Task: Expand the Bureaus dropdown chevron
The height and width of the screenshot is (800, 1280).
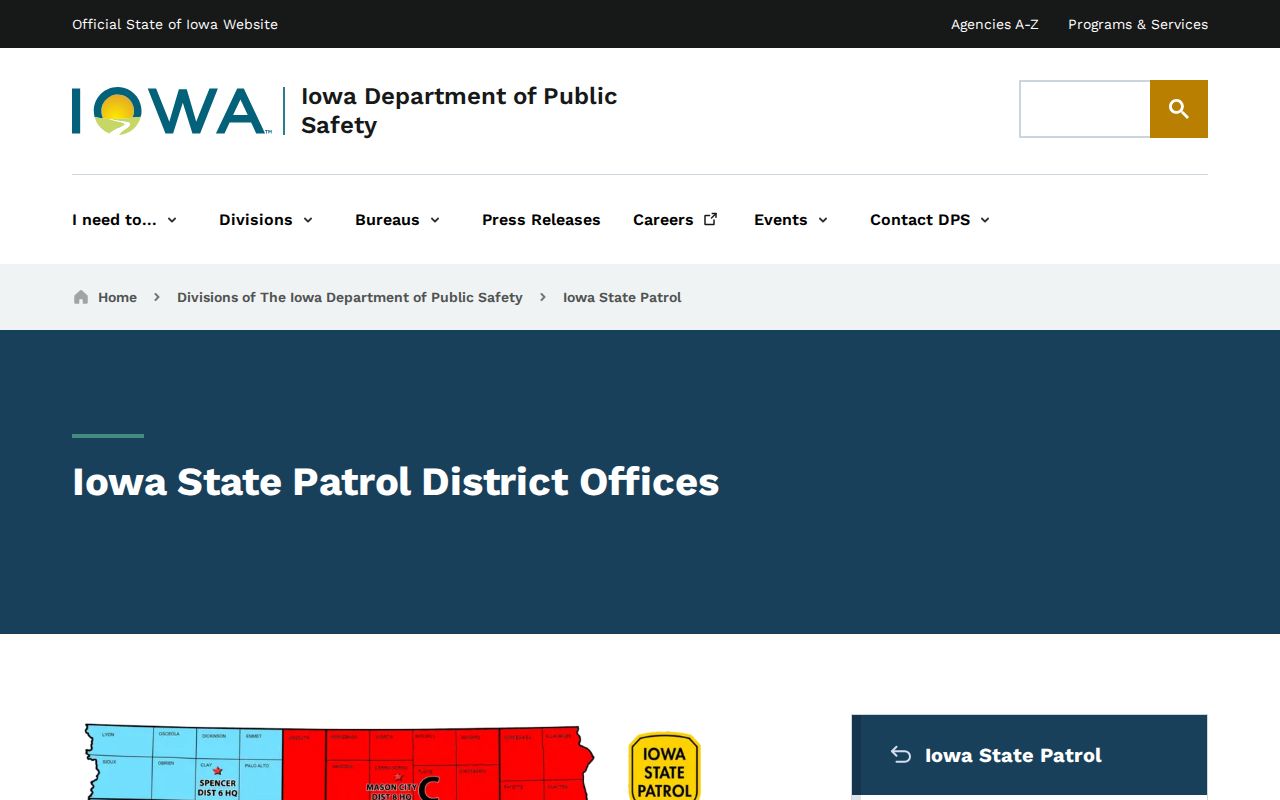Action: (x=435, y=220)
